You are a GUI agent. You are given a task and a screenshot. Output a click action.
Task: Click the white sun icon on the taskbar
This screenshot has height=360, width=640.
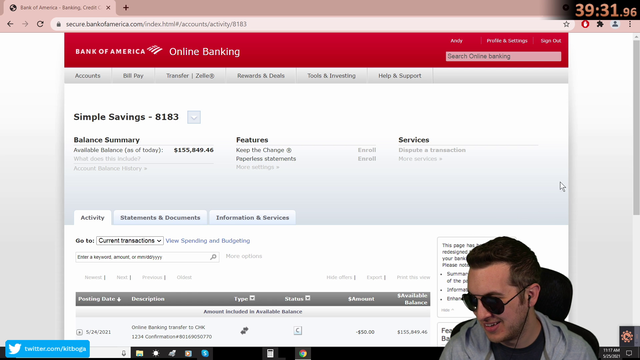click(156, 353)
